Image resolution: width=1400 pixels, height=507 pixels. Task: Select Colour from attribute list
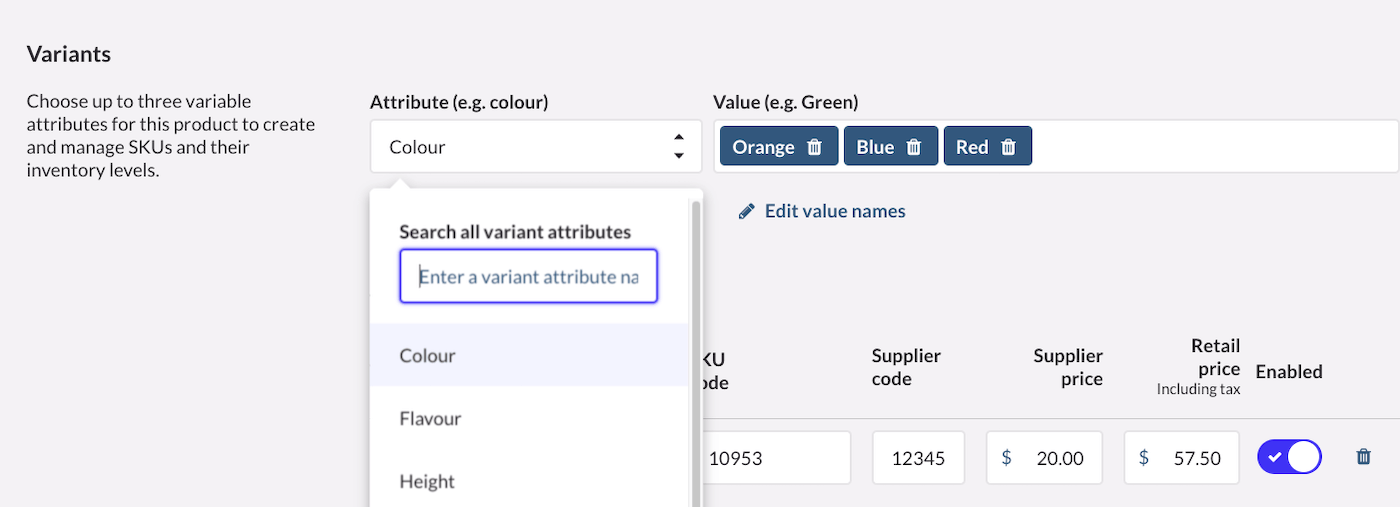click(x=428, y=356)
